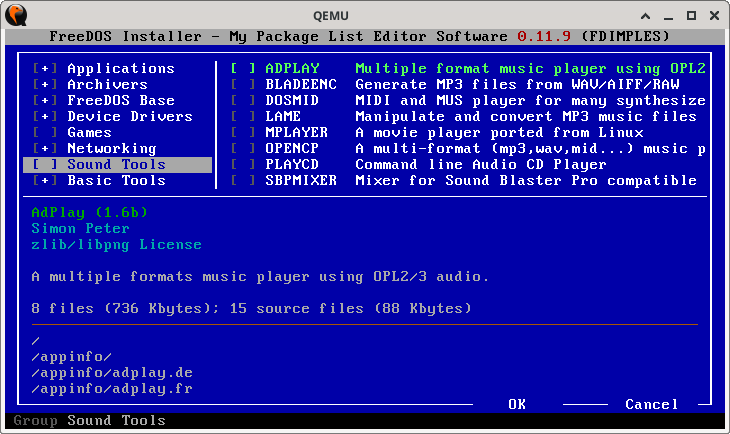Select the OPENCP package name
The image size is (730, 434).
coord(292,148)
